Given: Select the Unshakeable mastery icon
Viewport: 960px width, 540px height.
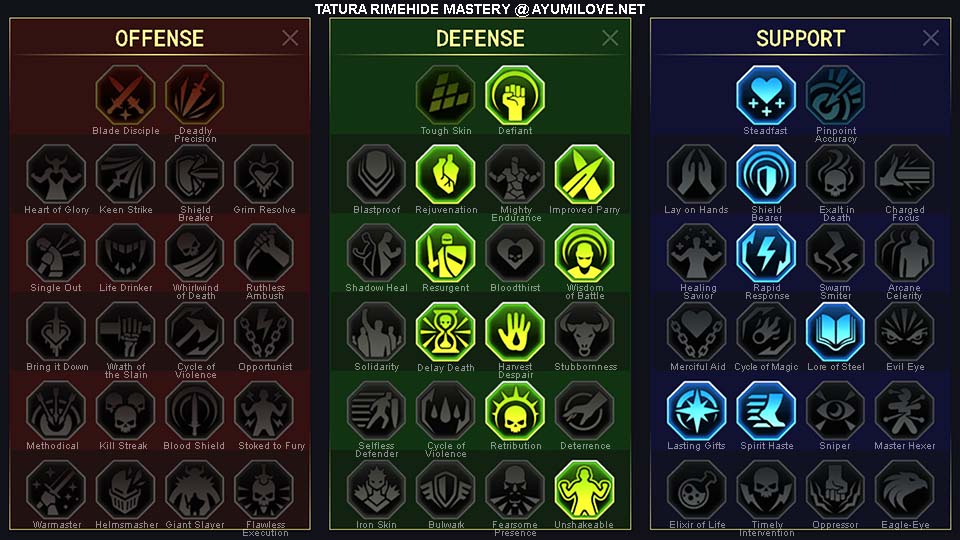Looking at the screenshot, I should point(584,490).
